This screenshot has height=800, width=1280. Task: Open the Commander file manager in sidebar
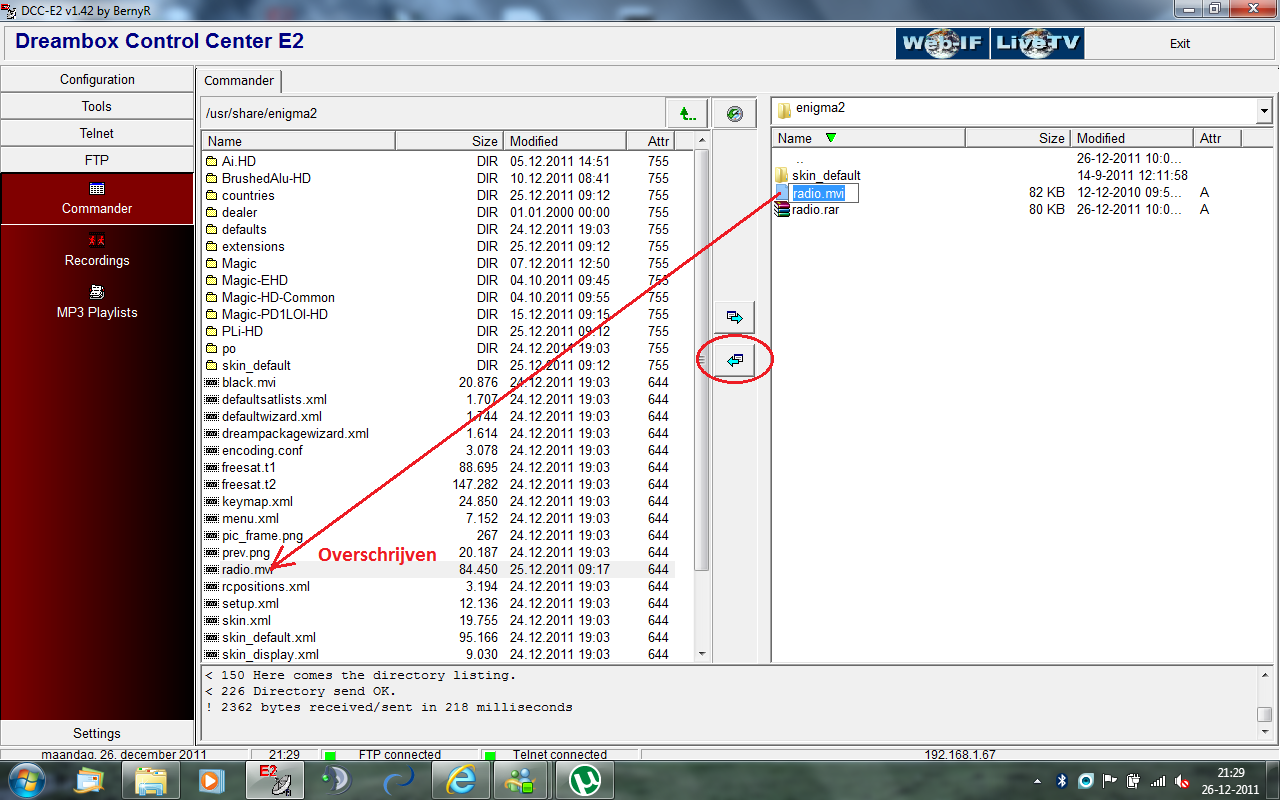point(97,198)
